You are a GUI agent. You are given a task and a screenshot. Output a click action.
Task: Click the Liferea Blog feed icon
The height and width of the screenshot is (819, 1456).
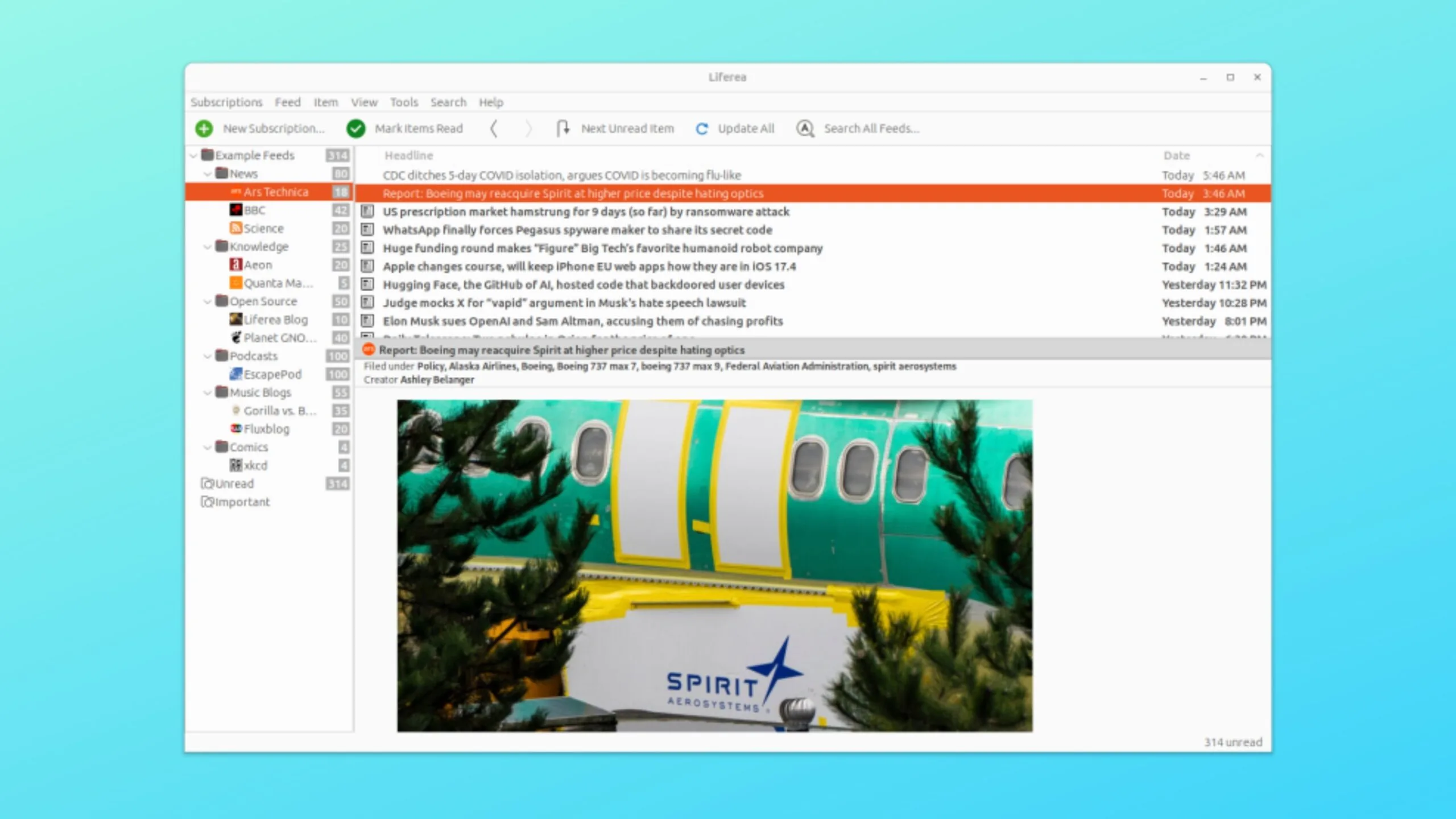(236, 319)
